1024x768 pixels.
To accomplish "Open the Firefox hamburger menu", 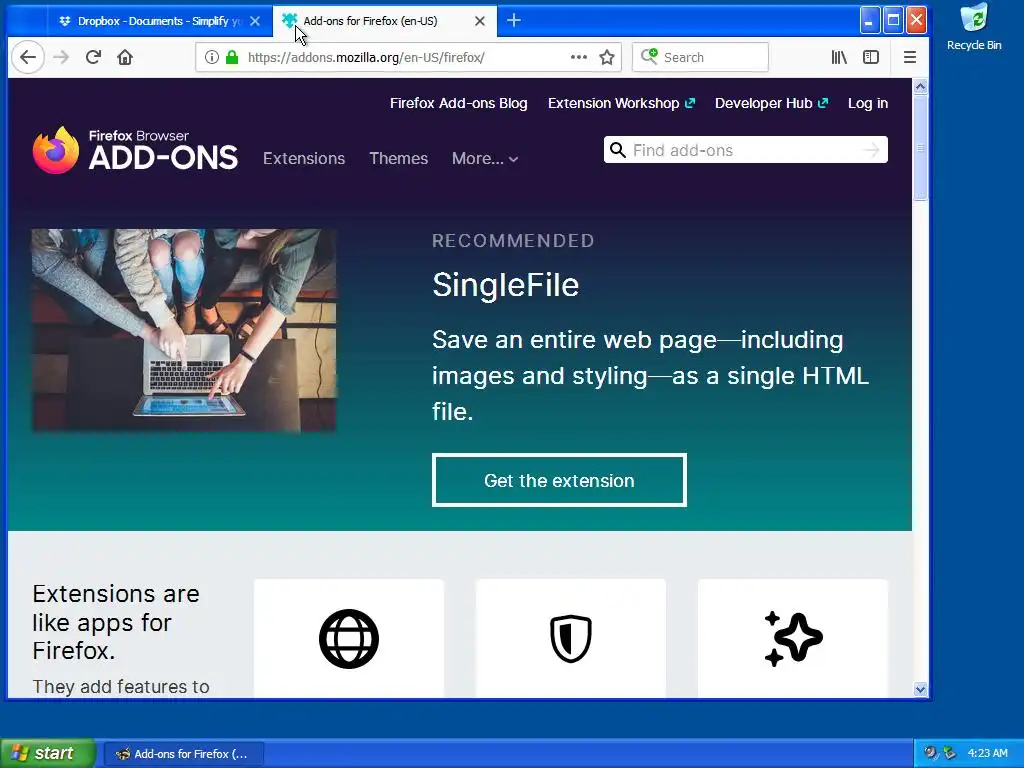I will coord(910,57).
